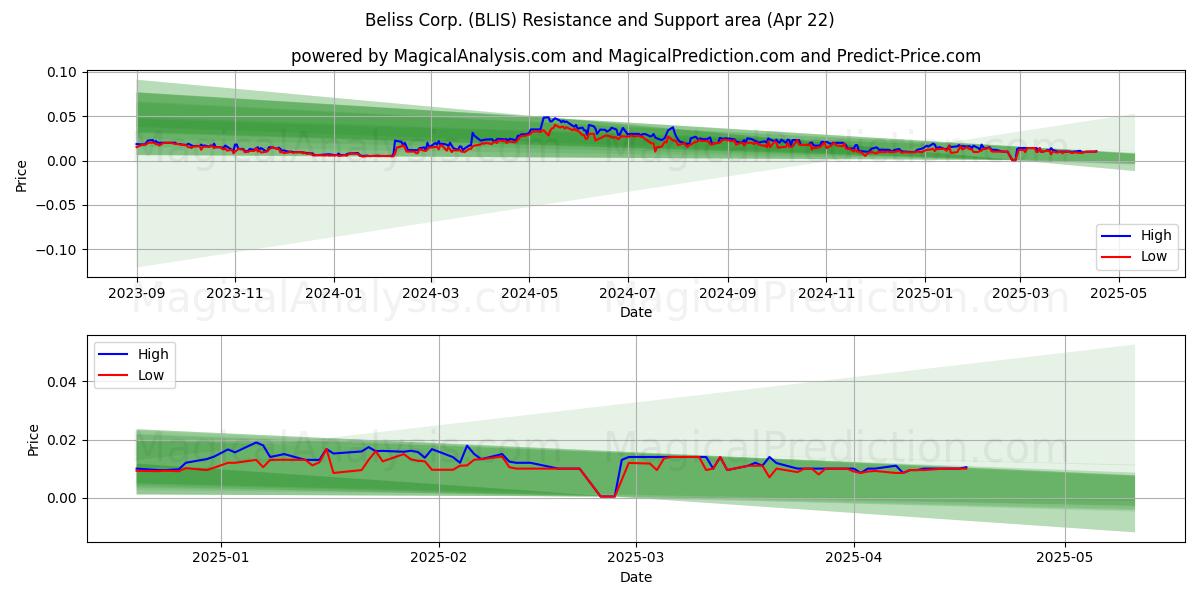Screen dimensions: 1200x600
Task: Click the '2025-05' x-axis label on the top chart
Action: click(x=1119, y=292)
